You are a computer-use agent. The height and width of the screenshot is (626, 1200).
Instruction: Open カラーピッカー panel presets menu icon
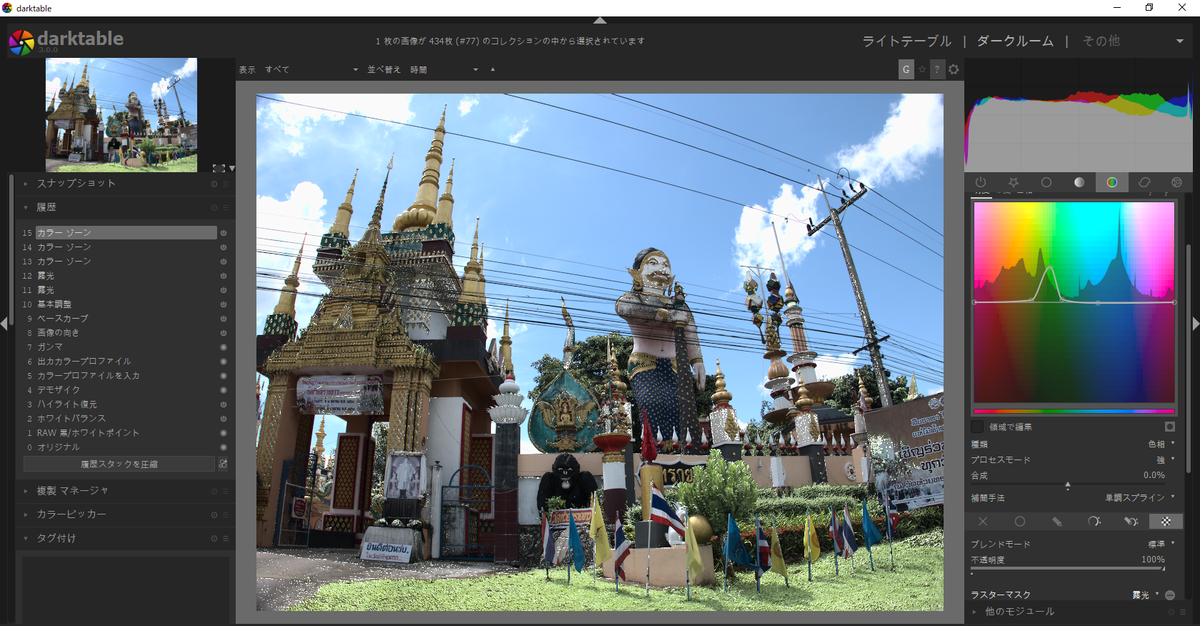(226, 514)
